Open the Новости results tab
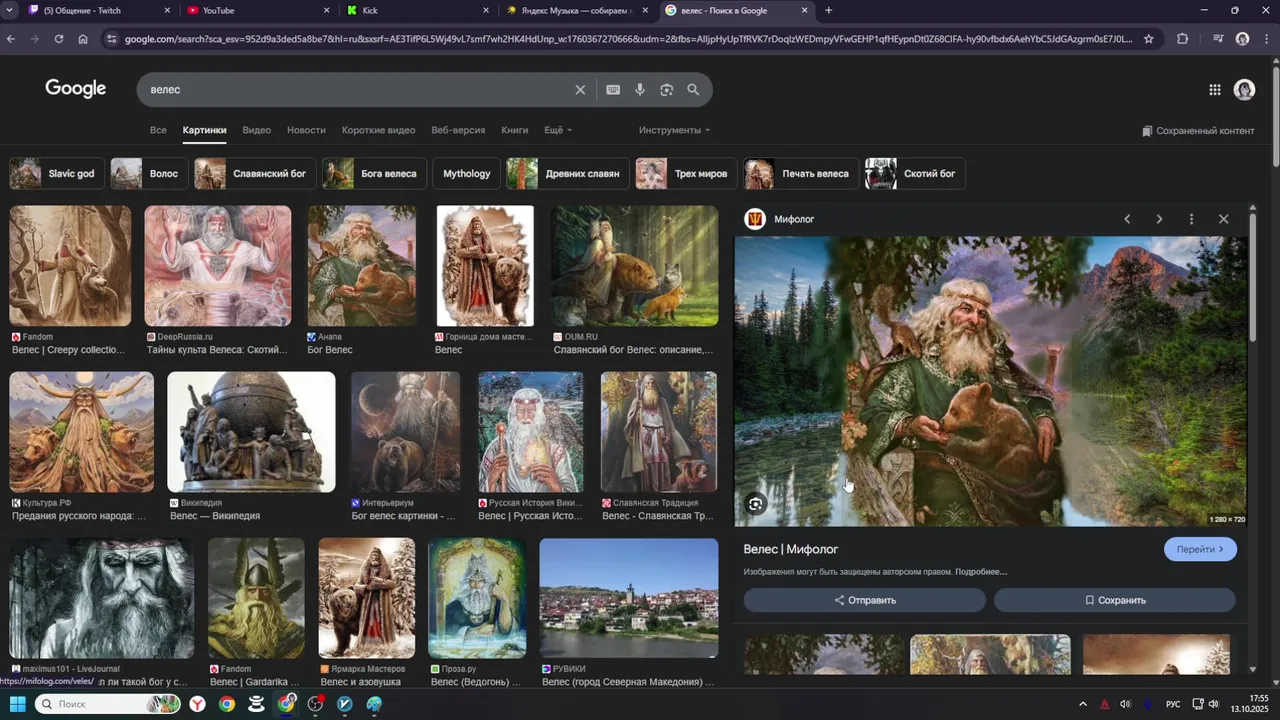1280x720 pixels. click(306, 130)
